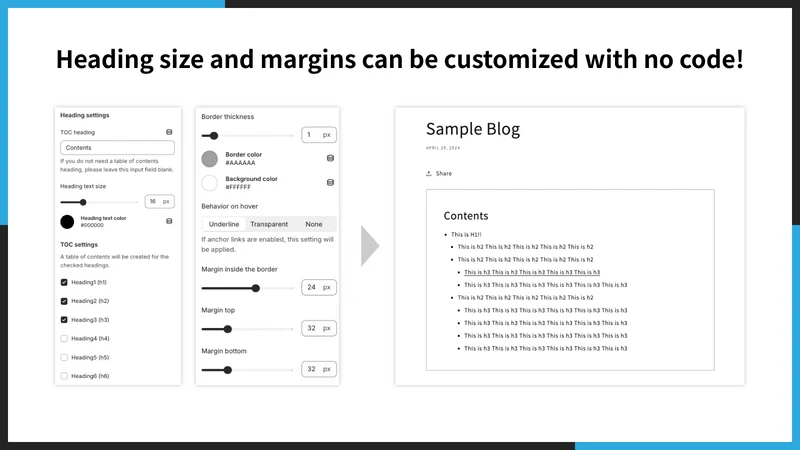Click the Share icon under blog date

coord(429,173)
